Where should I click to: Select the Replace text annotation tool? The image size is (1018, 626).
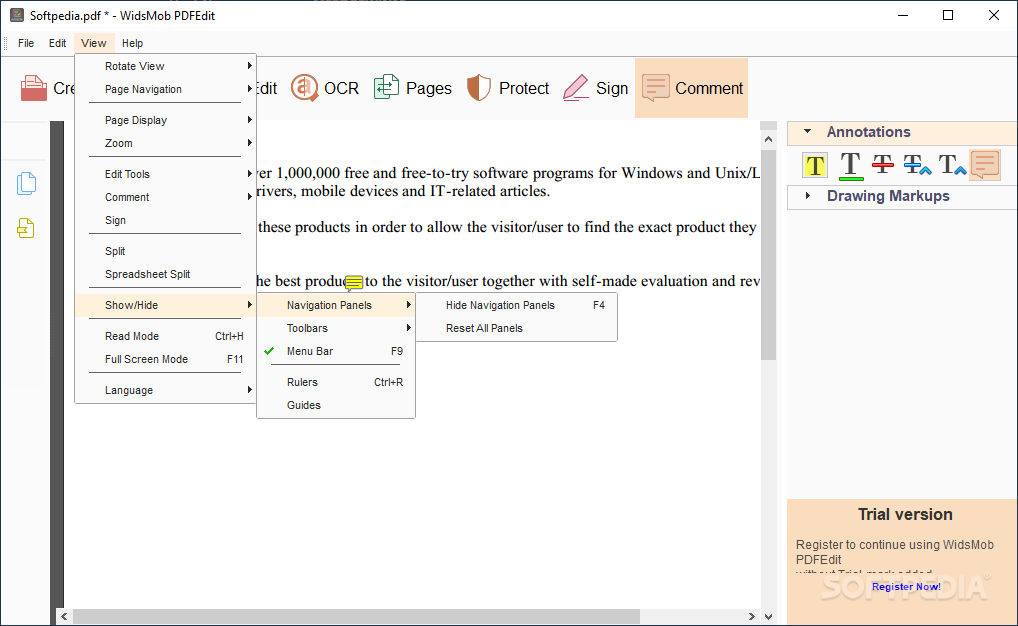pos(917,164)
